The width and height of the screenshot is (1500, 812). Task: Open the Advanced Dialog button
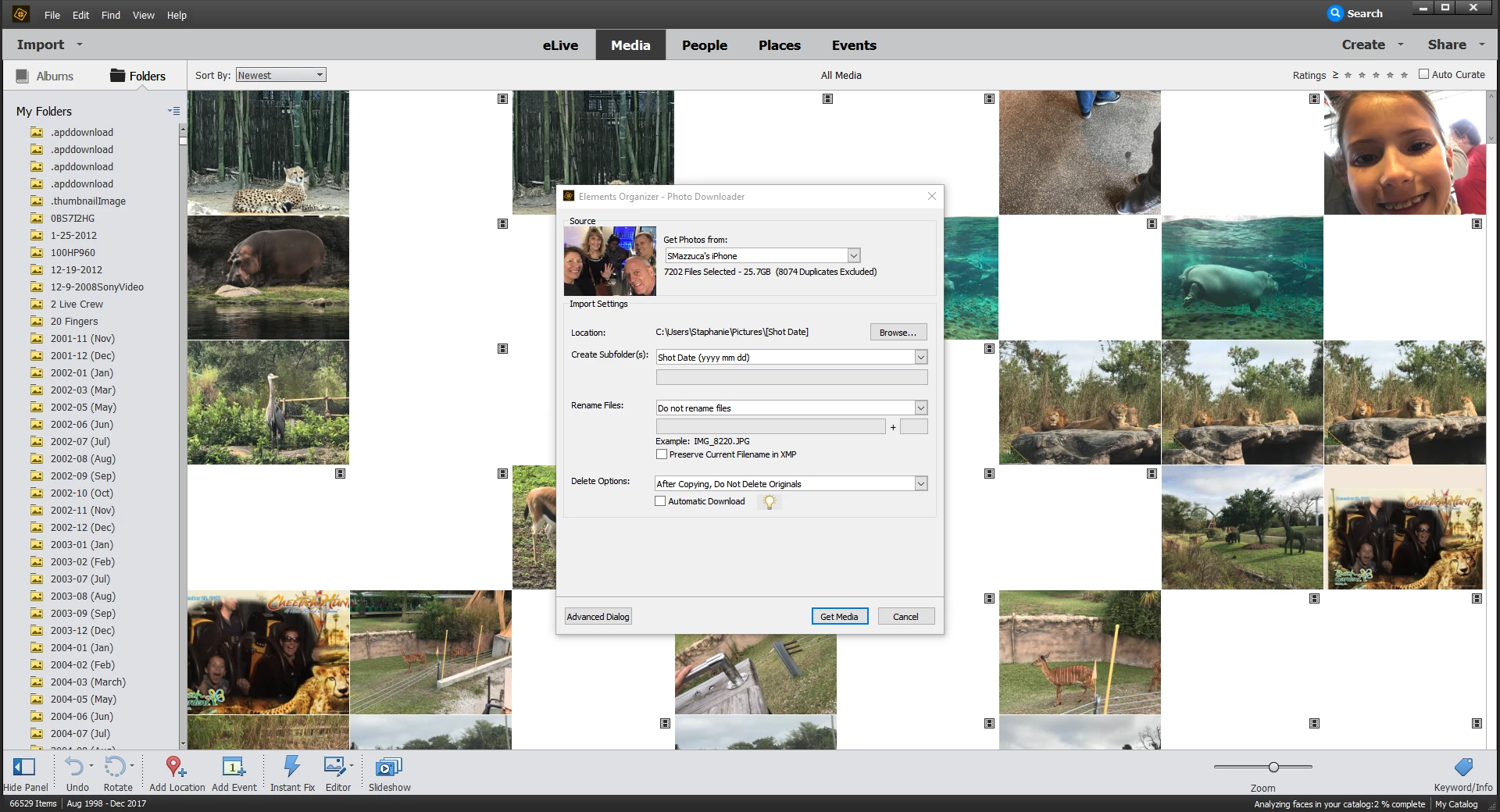[x=598, y=616]
